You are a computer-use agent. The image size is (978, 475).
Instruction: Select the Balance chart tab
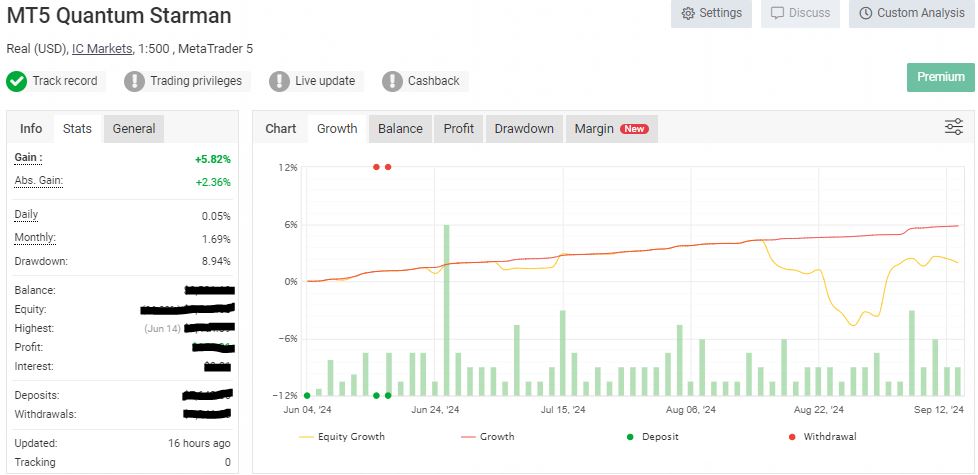coord(400,129)
